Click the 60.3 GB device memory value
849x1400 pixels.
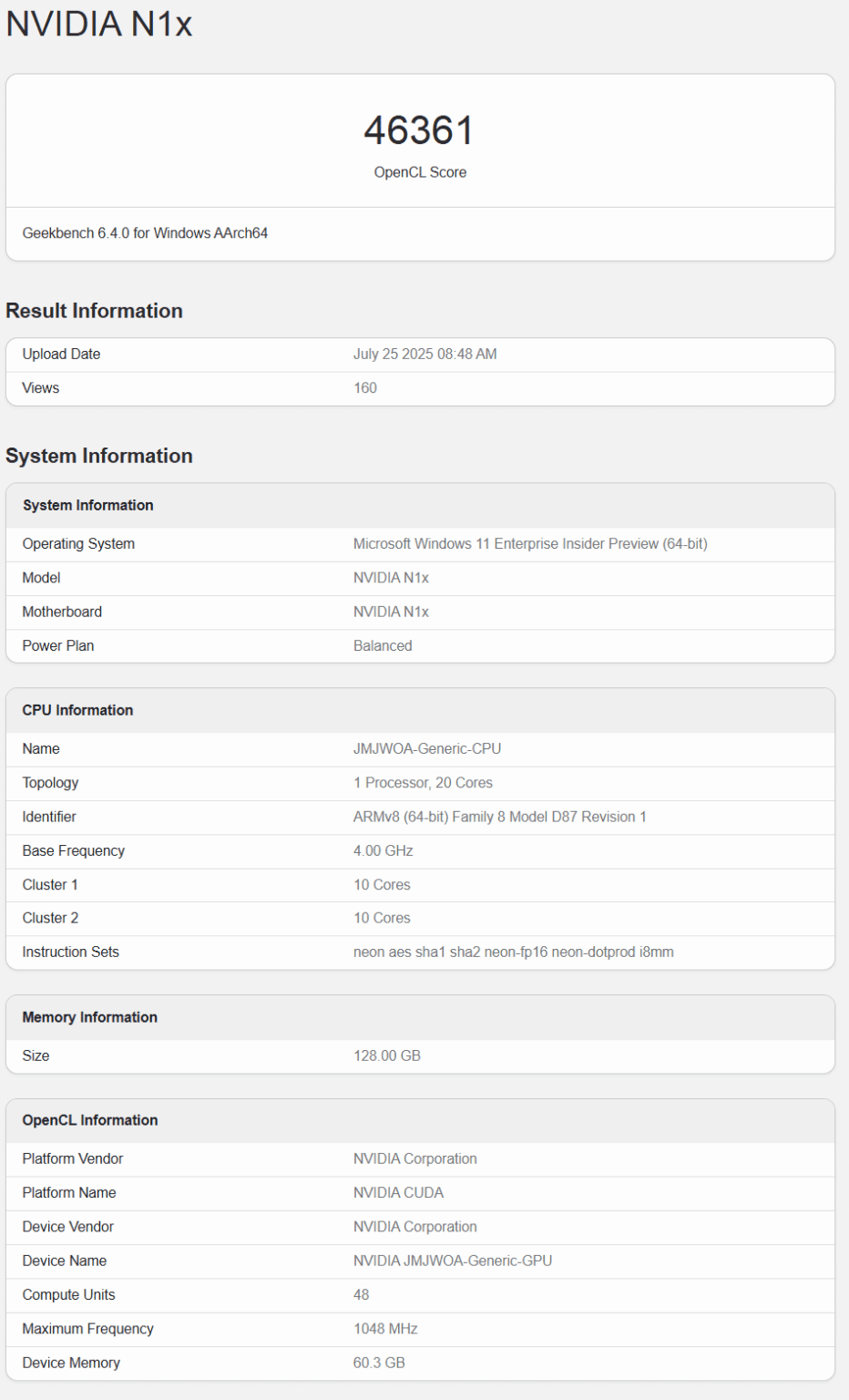click(x=379, y=1363)
